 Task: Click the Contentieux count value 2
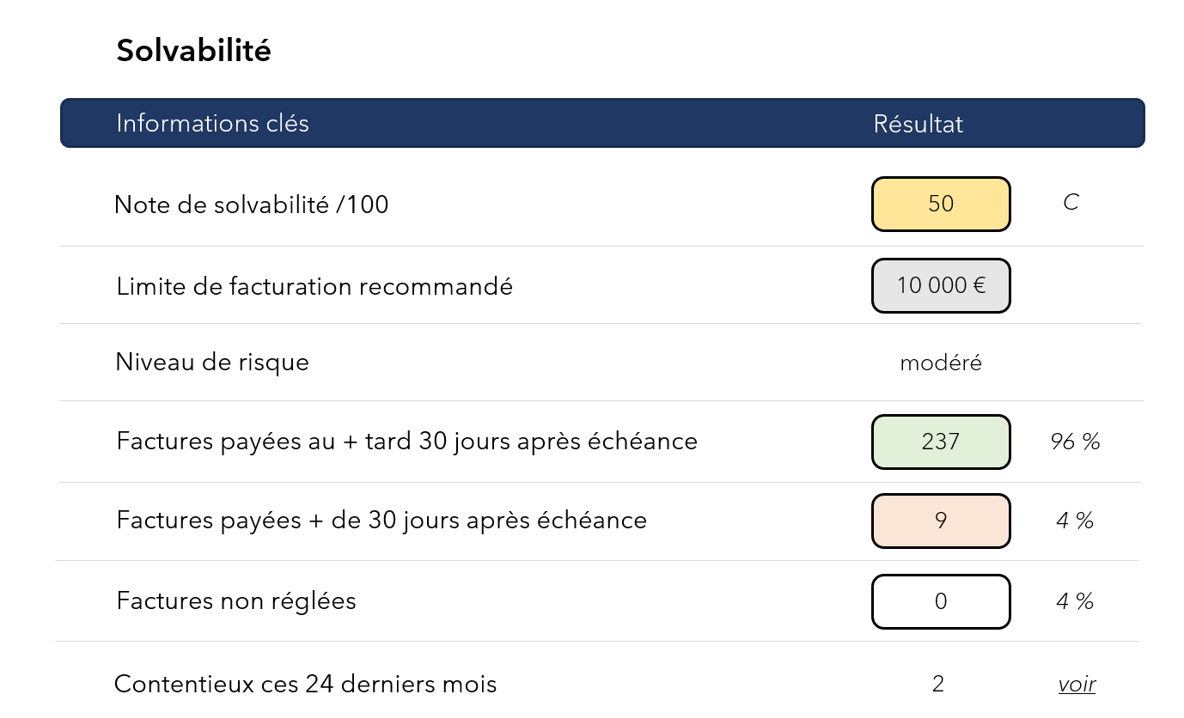point(938,684)
